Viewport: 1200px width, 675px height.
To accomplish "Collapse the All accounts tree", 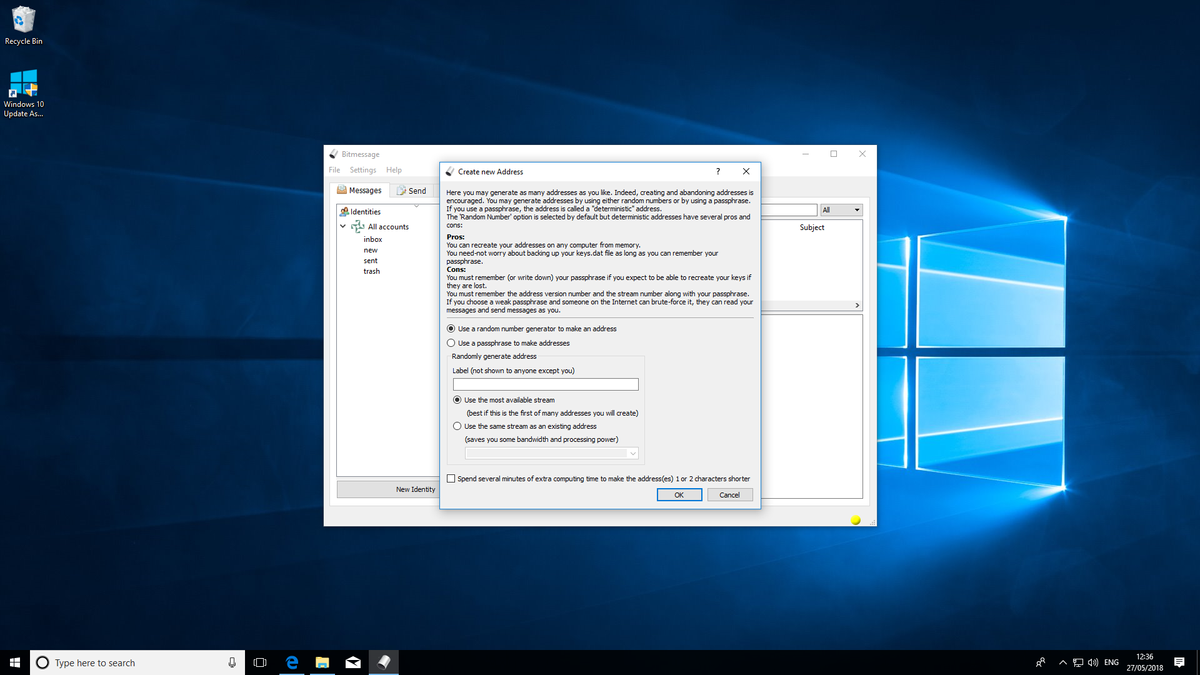I will coord(343,226).
